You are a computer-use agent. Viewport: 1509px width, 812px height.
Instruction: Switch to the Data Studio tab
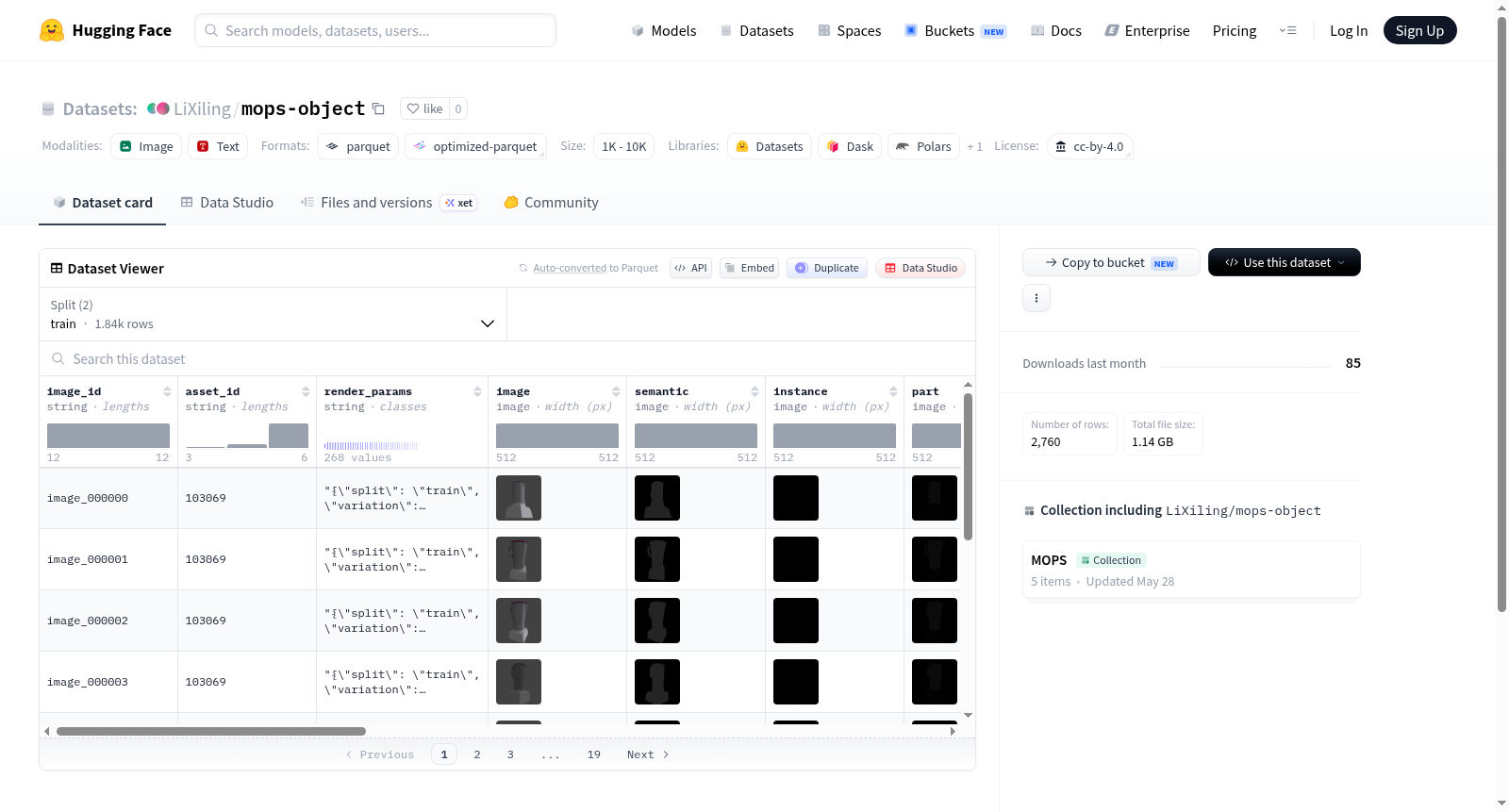click(x=227, y=202)
